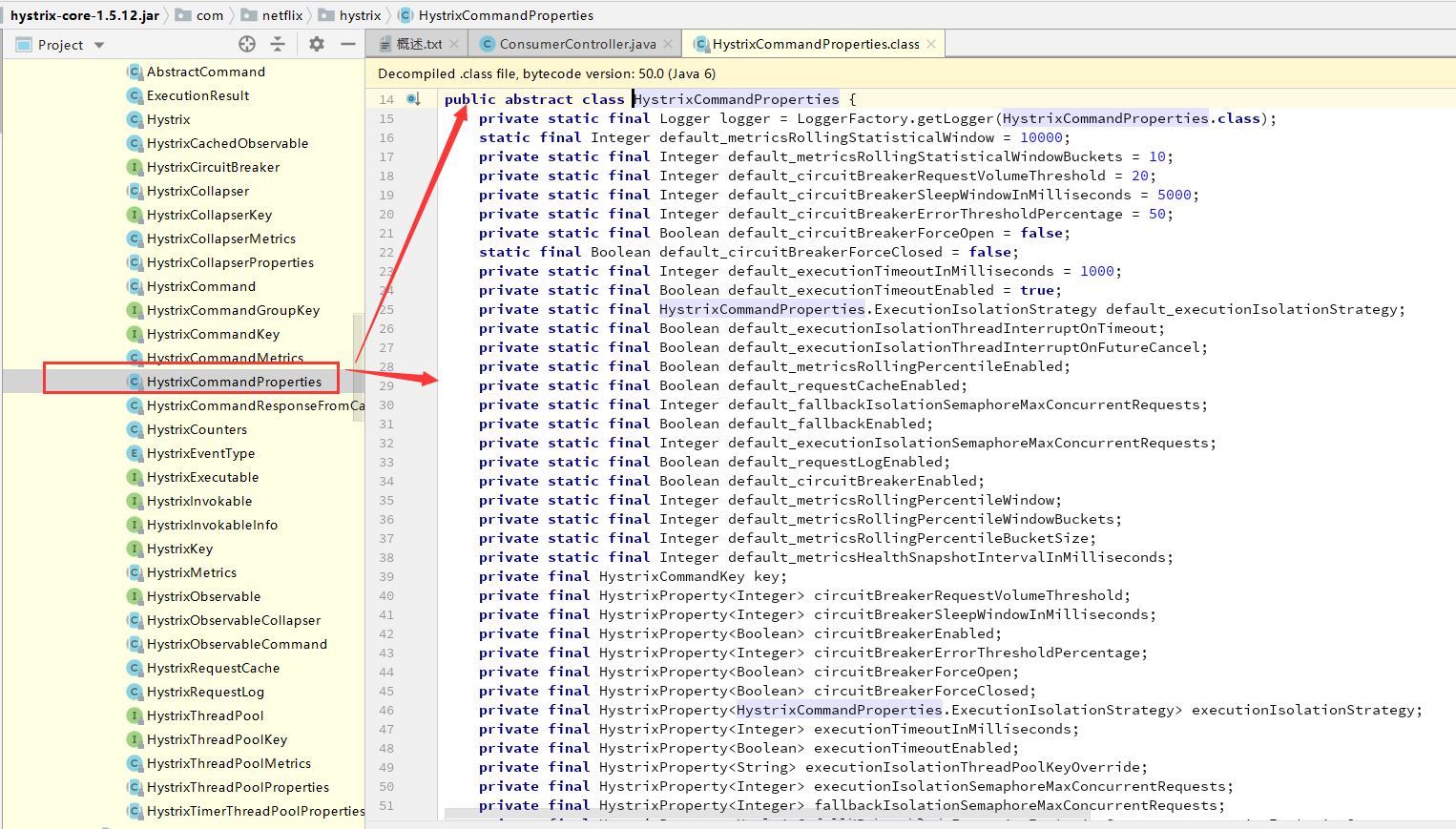This screenshot has height=829, width=1456.
Task: Select HystrixCommand in the tree
Action: click(201, 286)
